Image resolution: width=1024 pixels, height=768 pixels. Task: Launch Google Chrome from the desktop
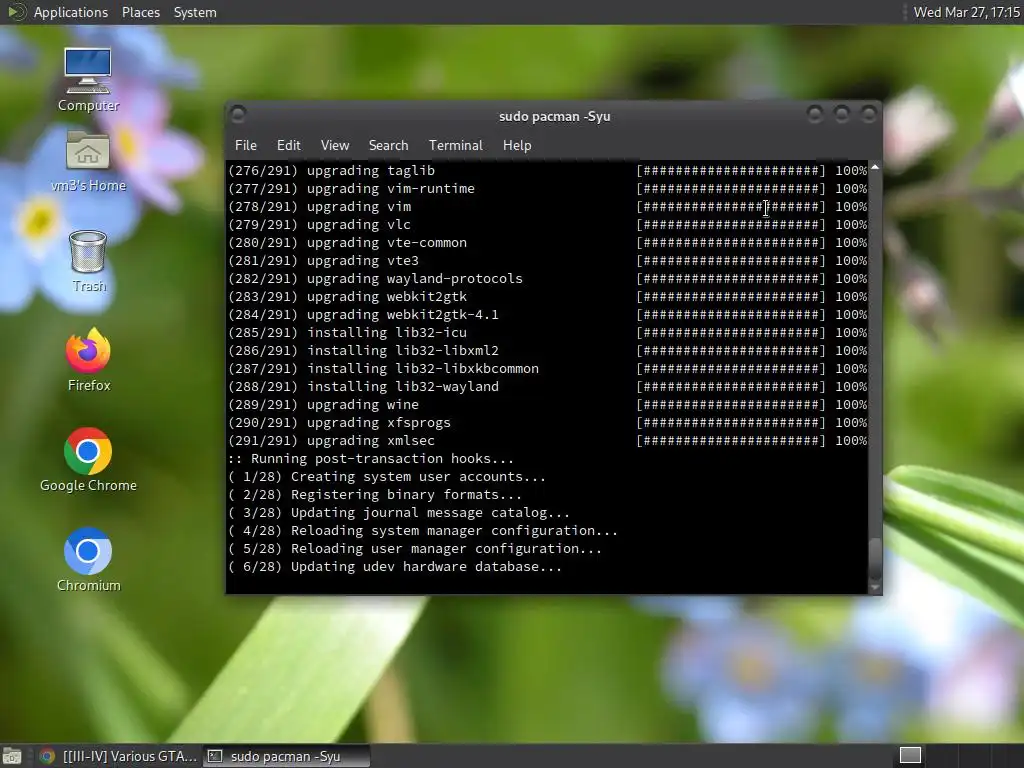pos(88,459)
